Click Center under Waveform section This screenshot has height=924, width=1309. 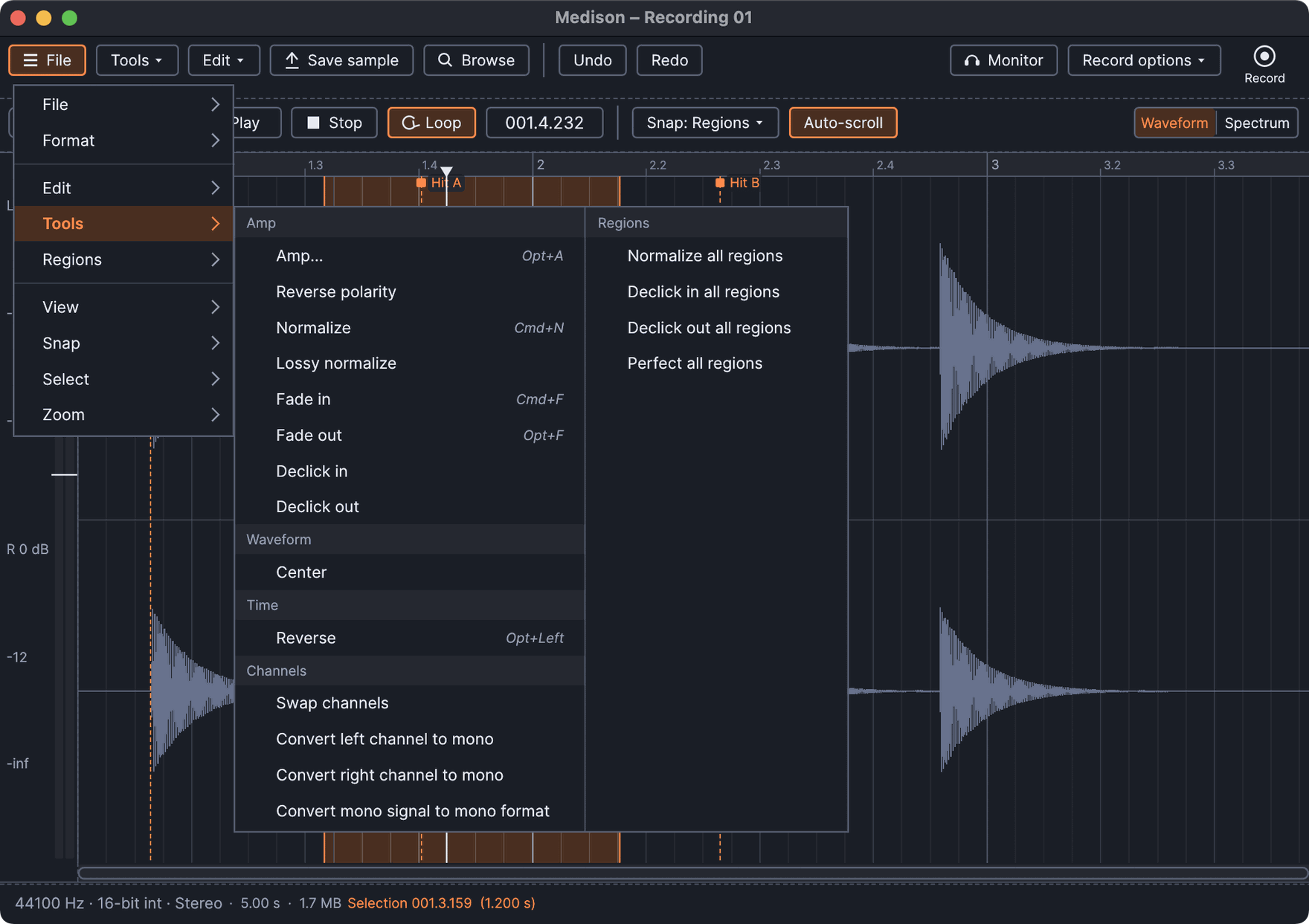pyautogui.click(x=410, y=572)
